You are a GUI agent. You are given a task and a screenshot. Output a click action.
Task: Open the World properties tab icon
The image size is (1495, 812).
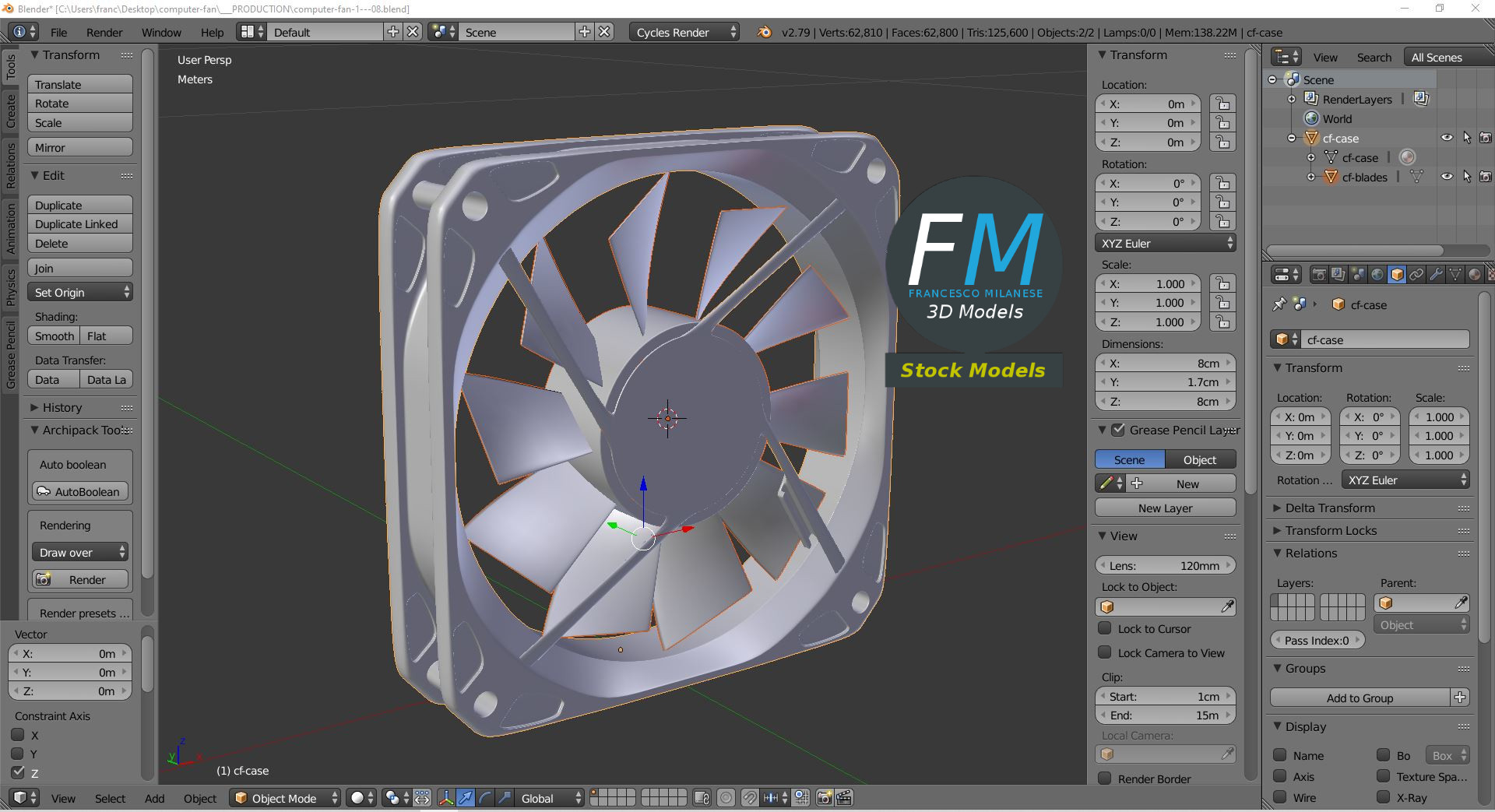[1377, 274]
